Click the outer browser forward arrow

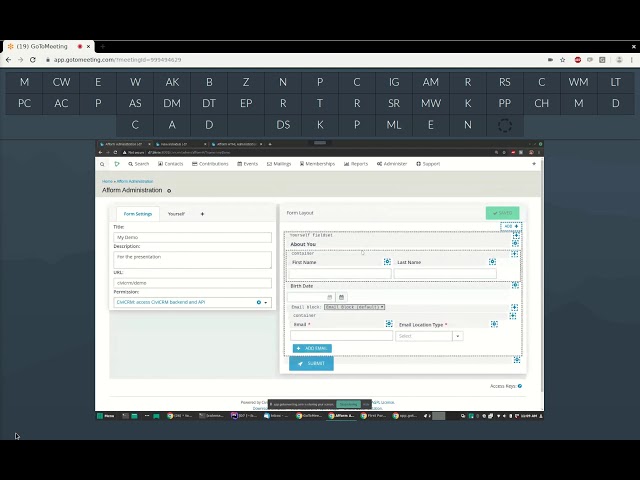tap(20, 60)
